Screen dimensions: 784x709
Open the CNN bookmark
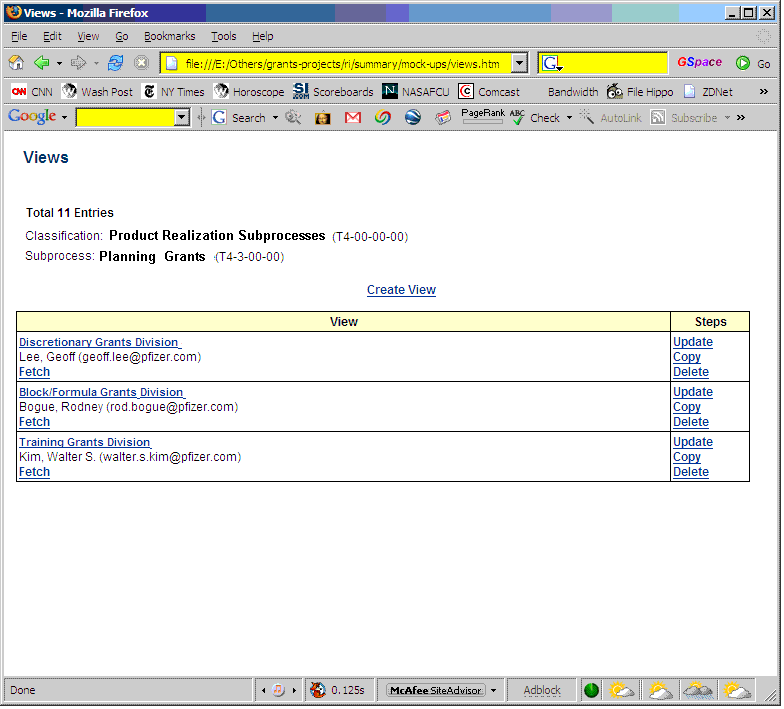coord(32,92)
